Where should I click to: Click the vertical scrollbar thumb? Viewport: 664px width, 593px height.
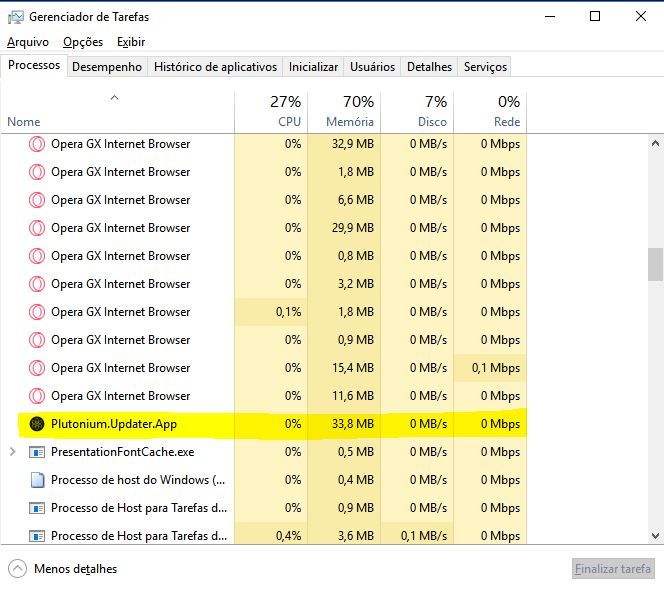[x=655, y=265]
